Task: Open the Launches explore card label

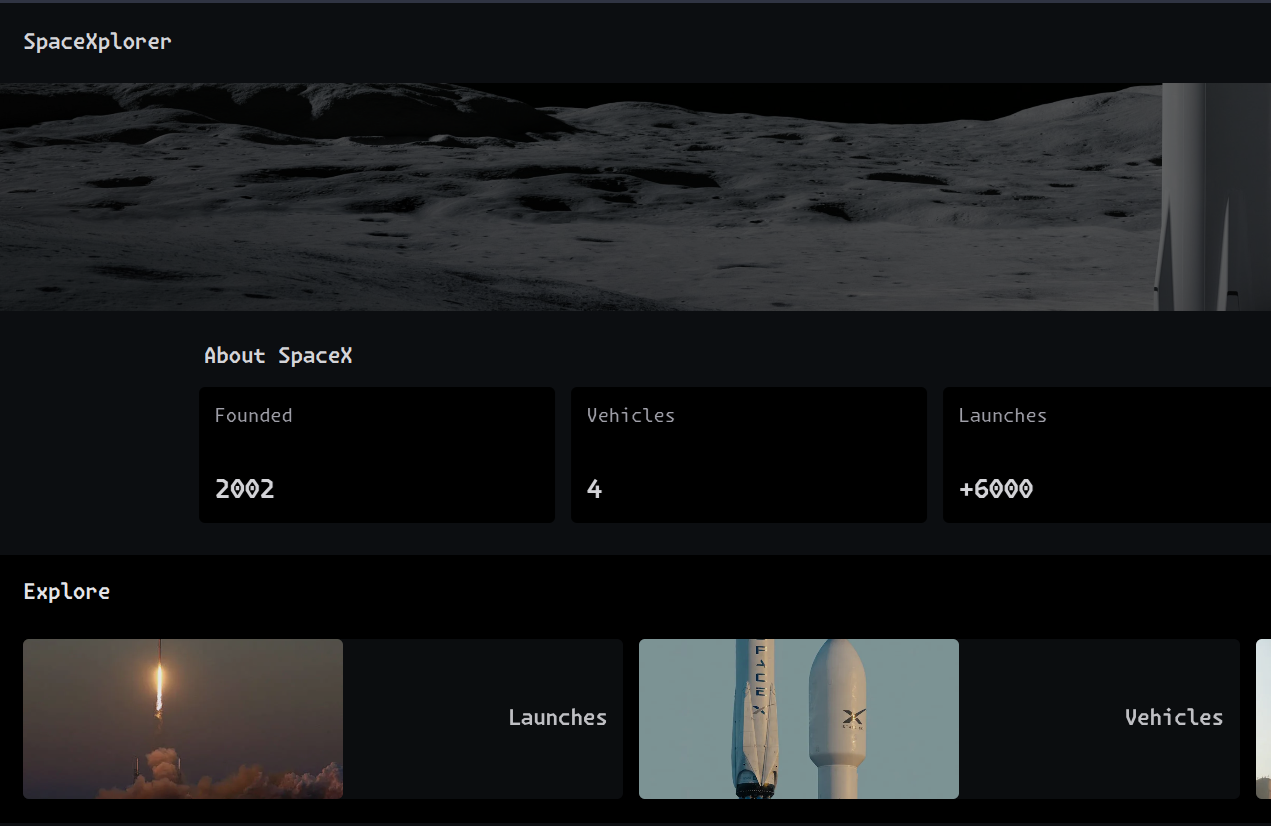Action: pos(557,717)
